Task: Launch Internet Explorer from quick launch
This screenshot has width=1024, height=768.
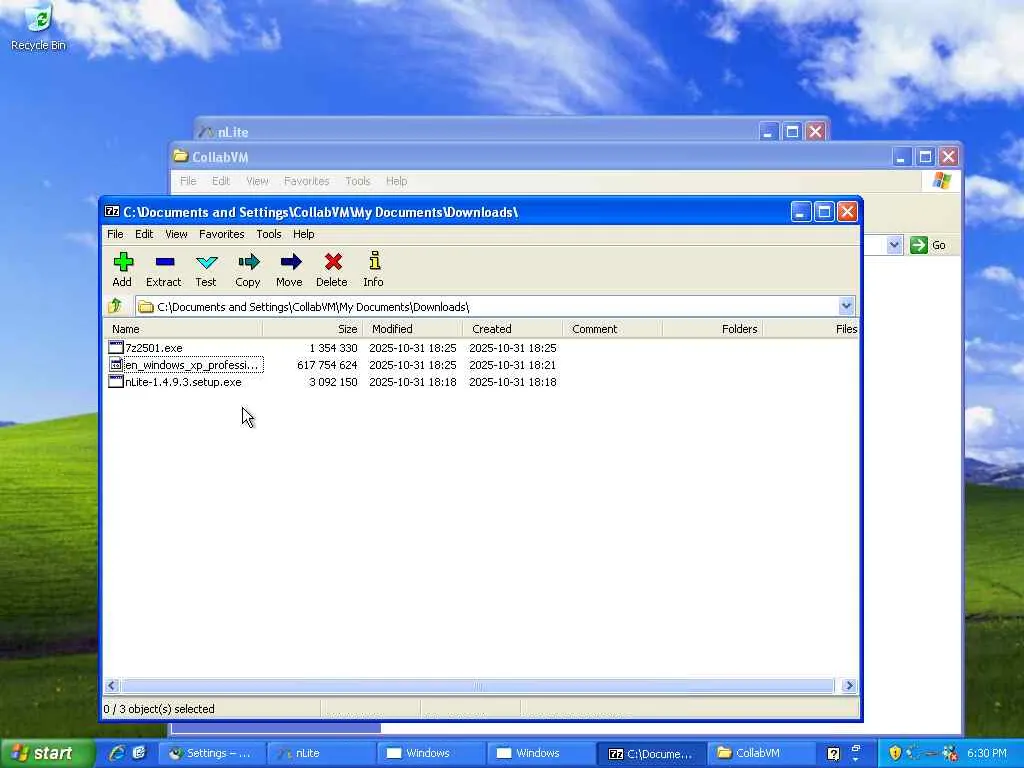Action: (x=116, y=753)
